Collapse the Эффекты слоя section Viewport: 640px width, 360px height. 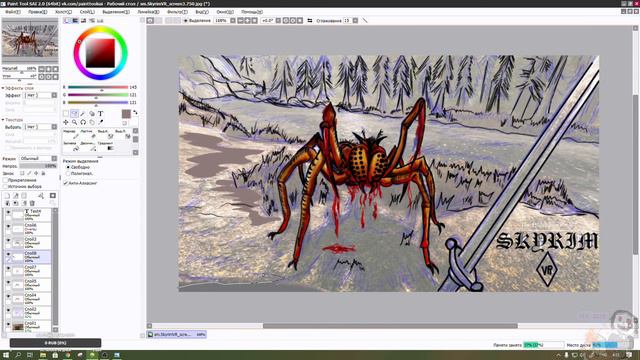(3, 88)
